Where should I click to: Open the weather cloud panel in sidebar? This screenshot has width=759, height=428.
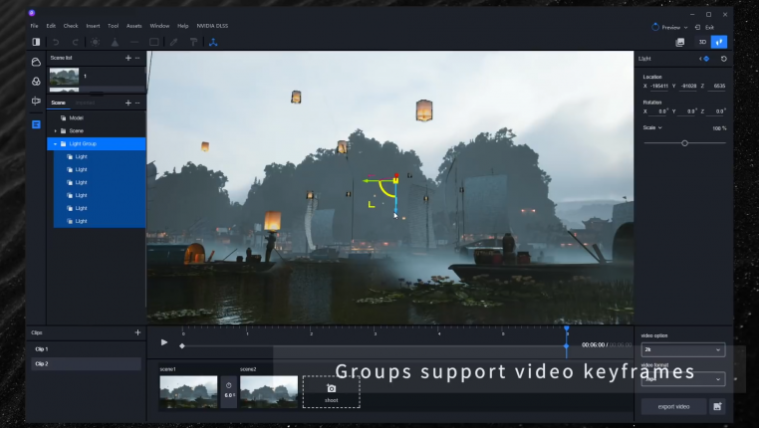(x=36, y=62)
